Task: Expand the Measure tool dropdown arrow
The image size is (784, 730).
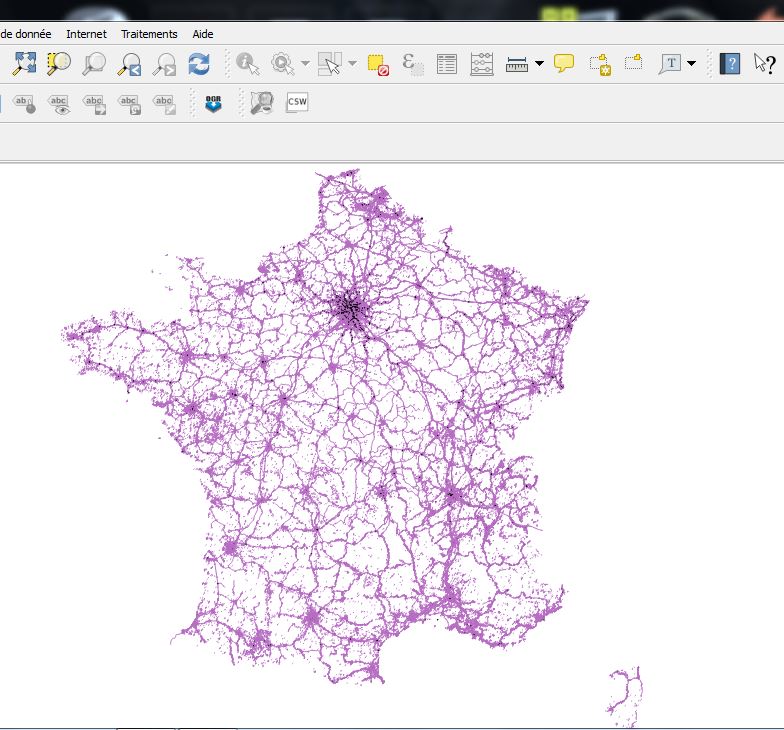Action: click(539, 64)
